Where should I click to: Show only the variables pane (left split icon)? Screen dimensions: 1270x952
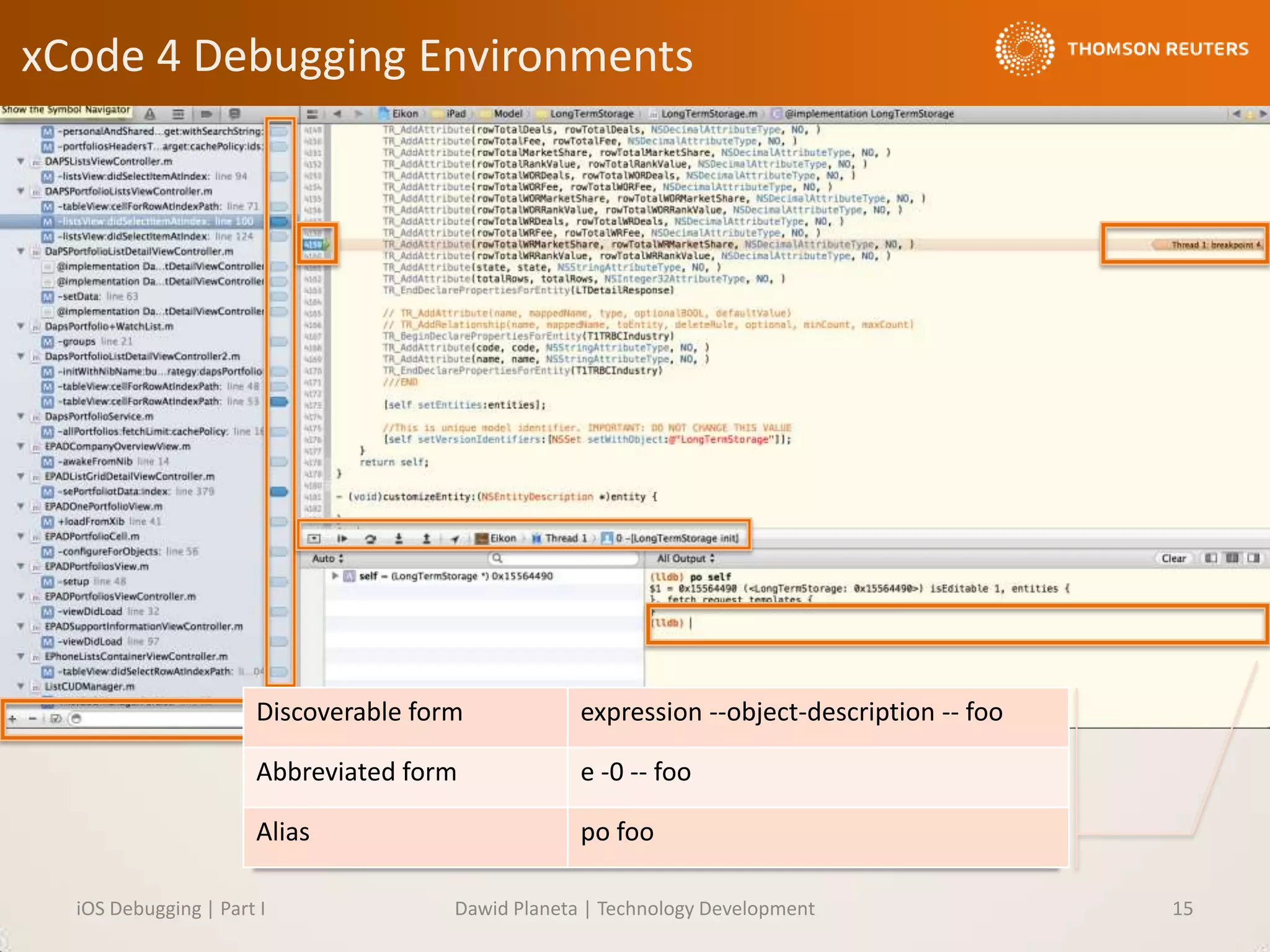click(x=1210, y=558)
